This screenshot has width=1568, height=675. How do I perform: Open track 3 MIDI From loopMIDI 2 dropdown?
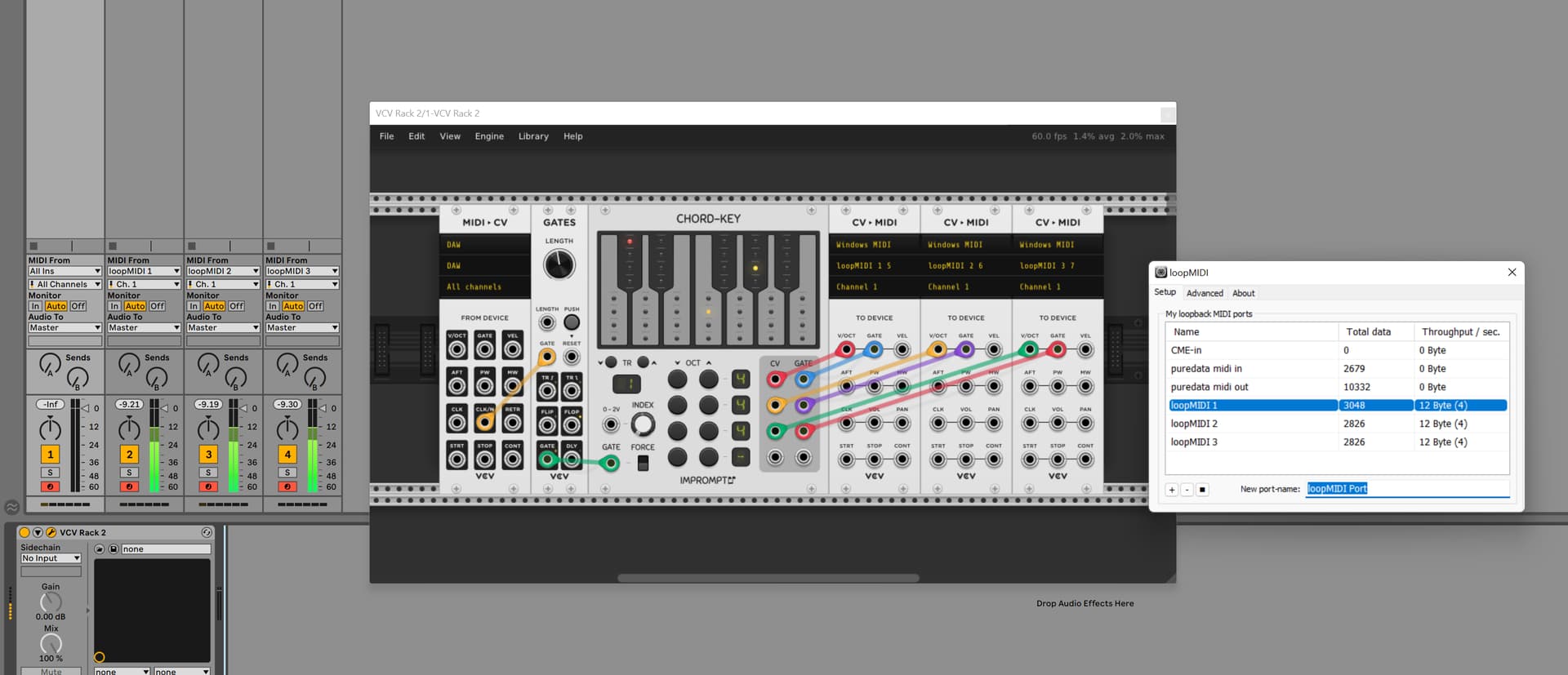click(x=223, y=271)
